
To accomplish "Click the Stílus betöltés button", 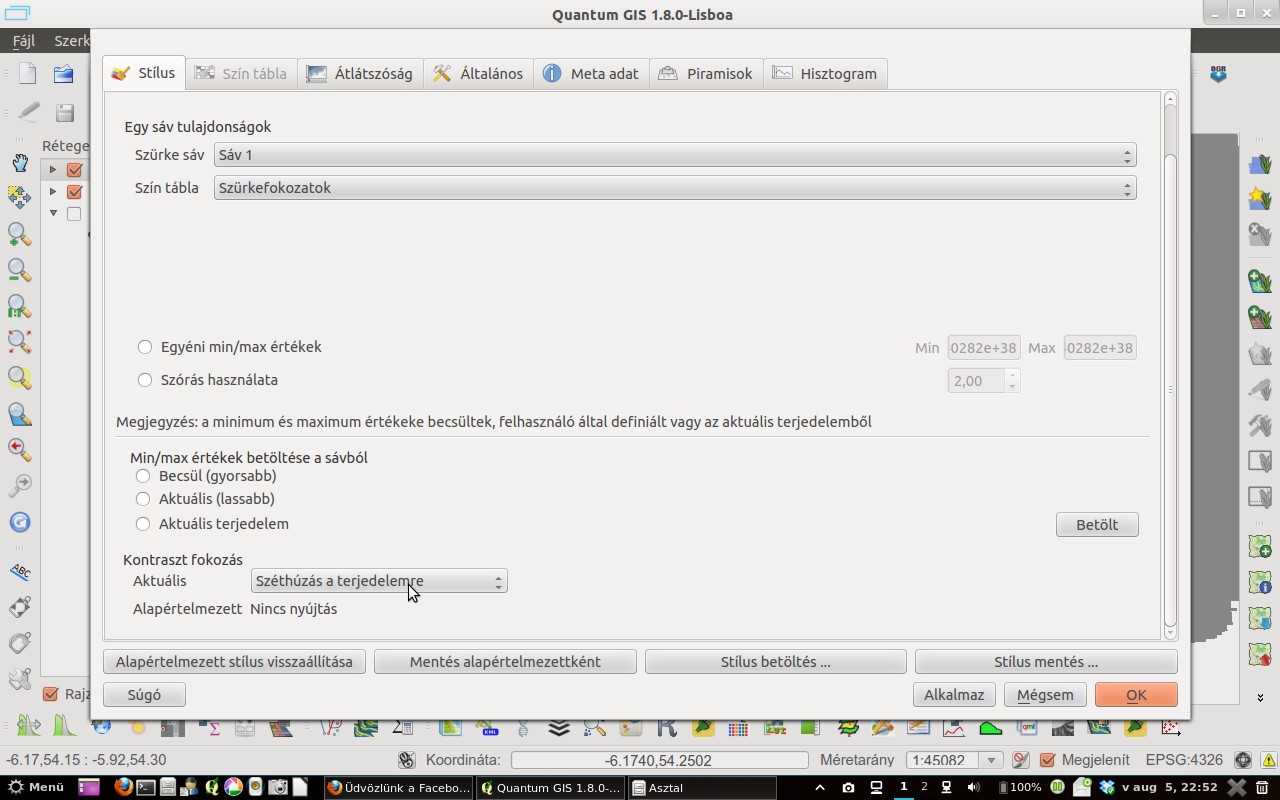I will click(776, 662).
